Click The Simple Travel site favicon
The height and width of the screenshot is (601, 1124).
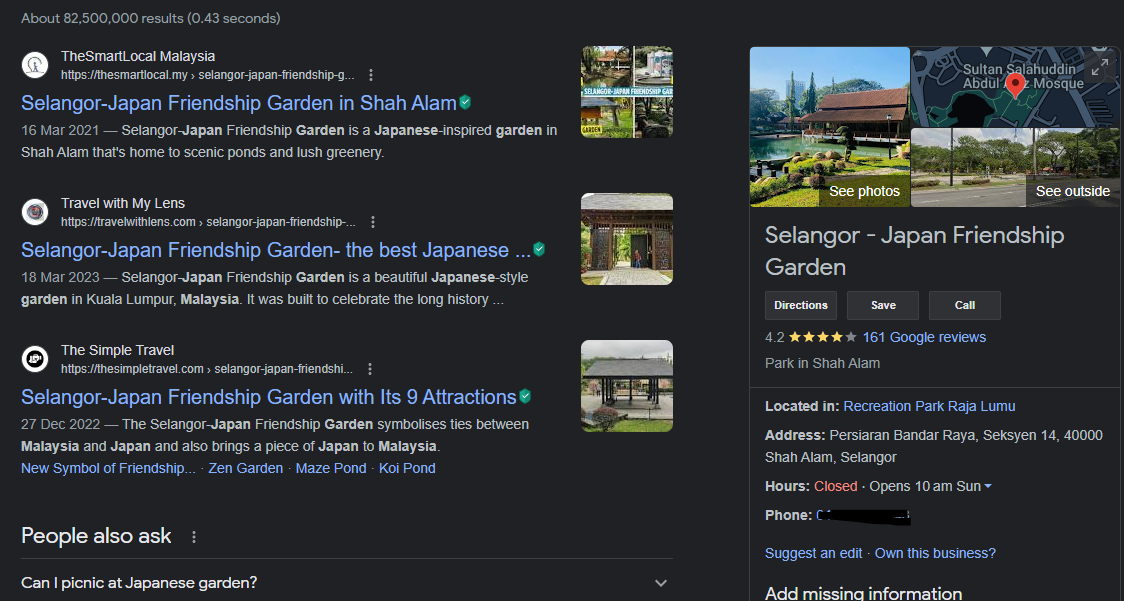34,359
